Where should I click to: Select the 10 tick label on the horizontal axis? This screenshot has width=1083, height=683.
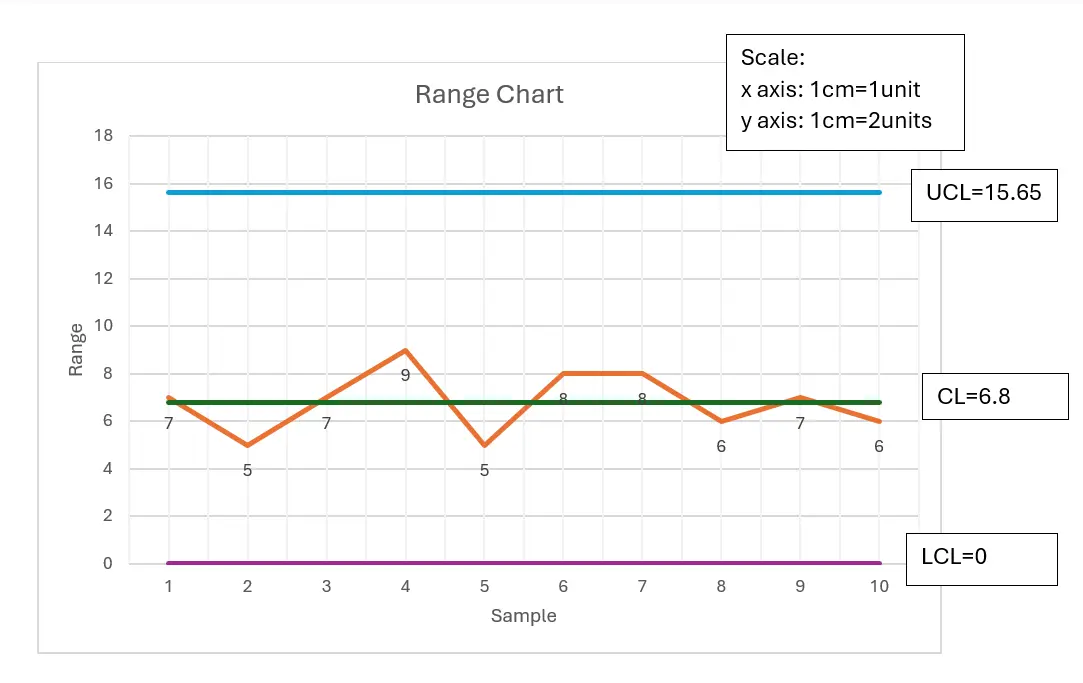[x=878, y=587]
